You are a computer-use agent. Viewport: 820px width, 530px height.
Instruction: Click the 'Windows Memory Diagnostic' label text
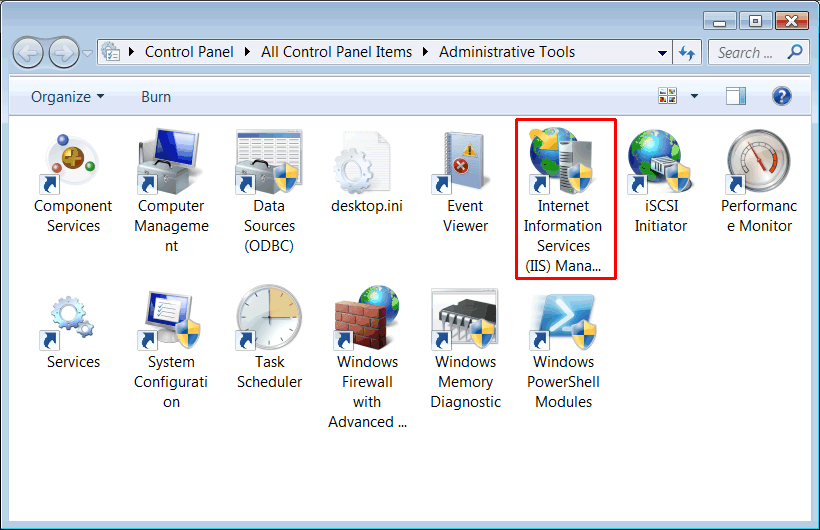tap(465, 382)
